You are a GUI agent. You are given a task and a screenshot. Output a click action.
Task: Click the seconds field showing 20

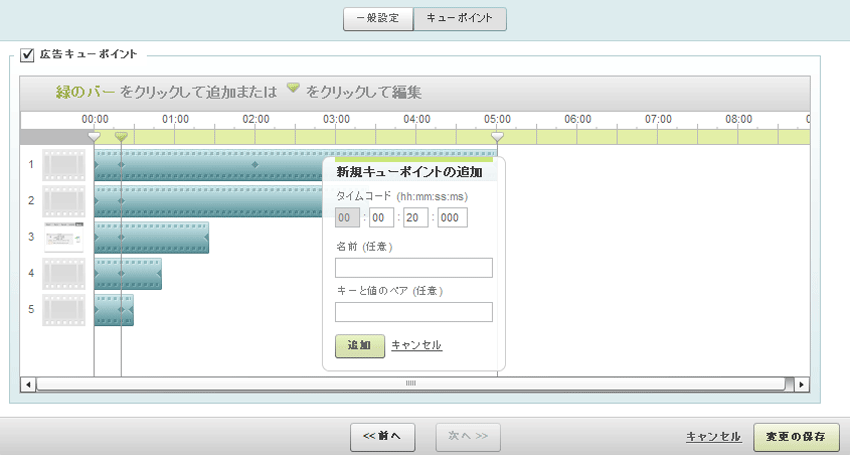(x=415, y=217)
